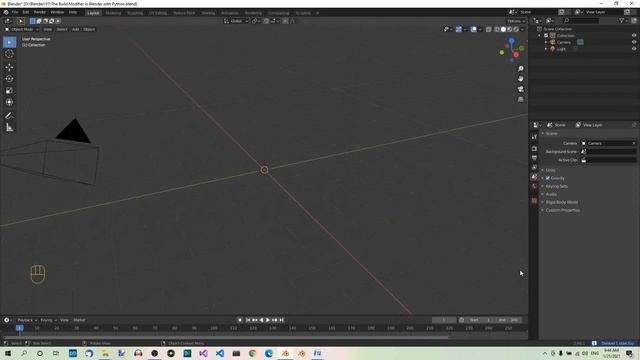Select the Camera object in outliner
The image size is (640, 360).
(x=564, y=42)
